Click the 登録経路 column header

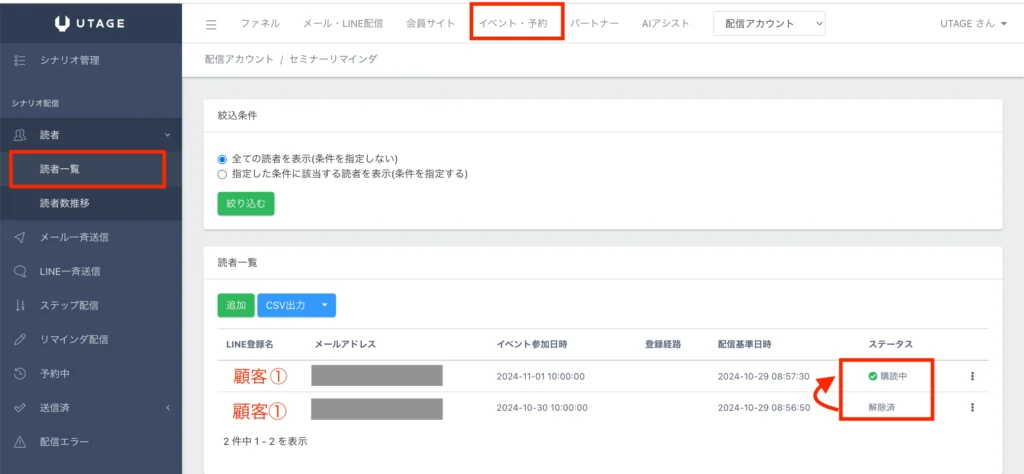pos(663,344)
